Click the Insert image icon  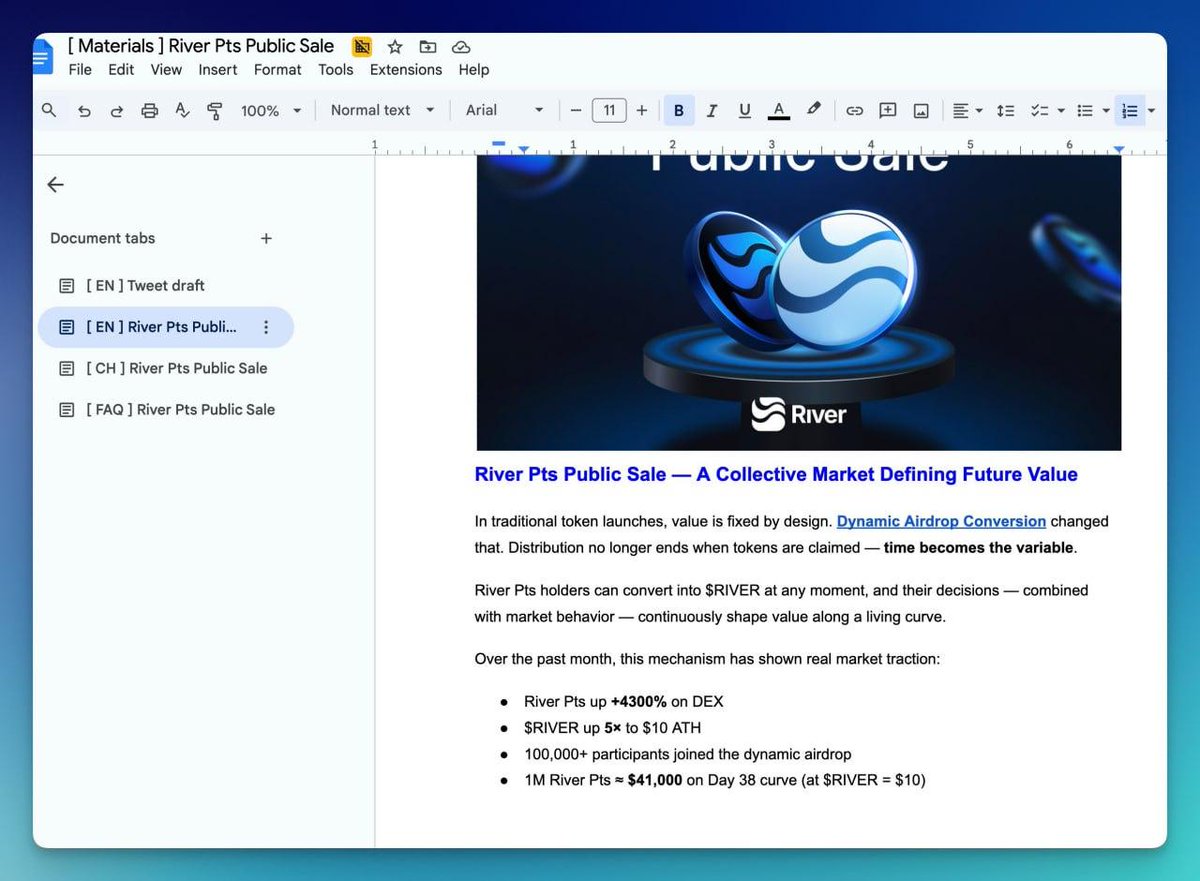pyautogui.click(x=921, y=111)
